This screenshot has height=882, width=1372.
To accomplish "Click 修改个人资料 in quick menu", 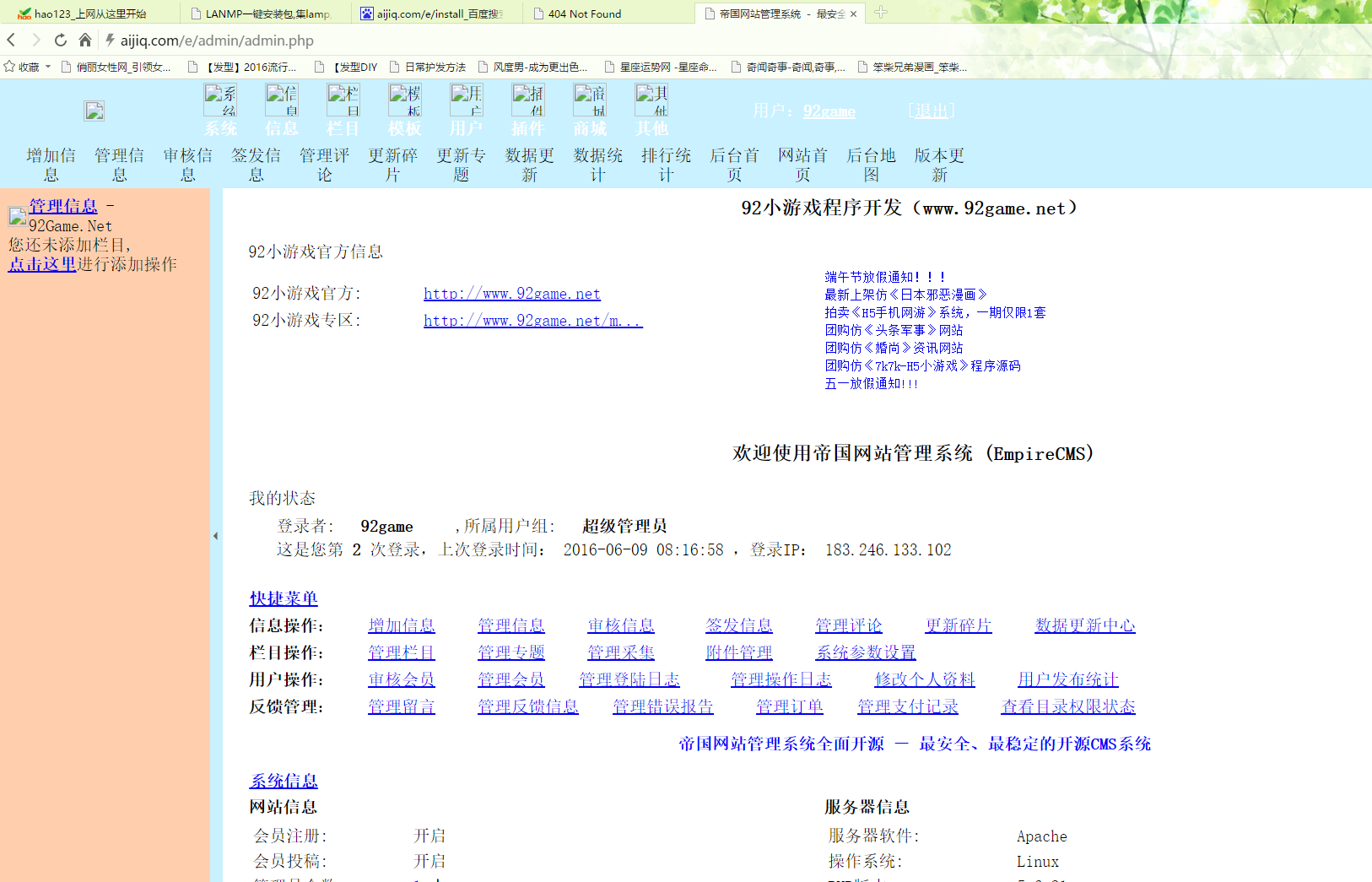I will coord(925,679).
